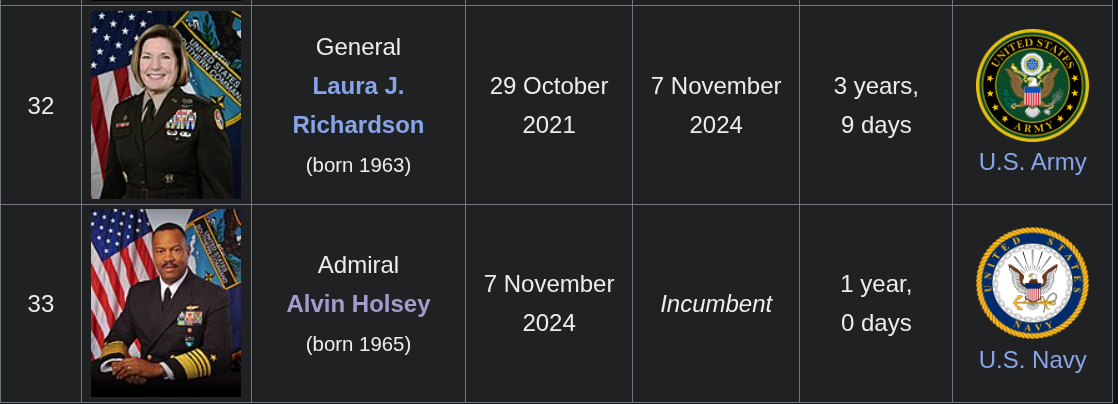
Task: Follow the Alvin Holsey name link
Action: pos(358,303)
